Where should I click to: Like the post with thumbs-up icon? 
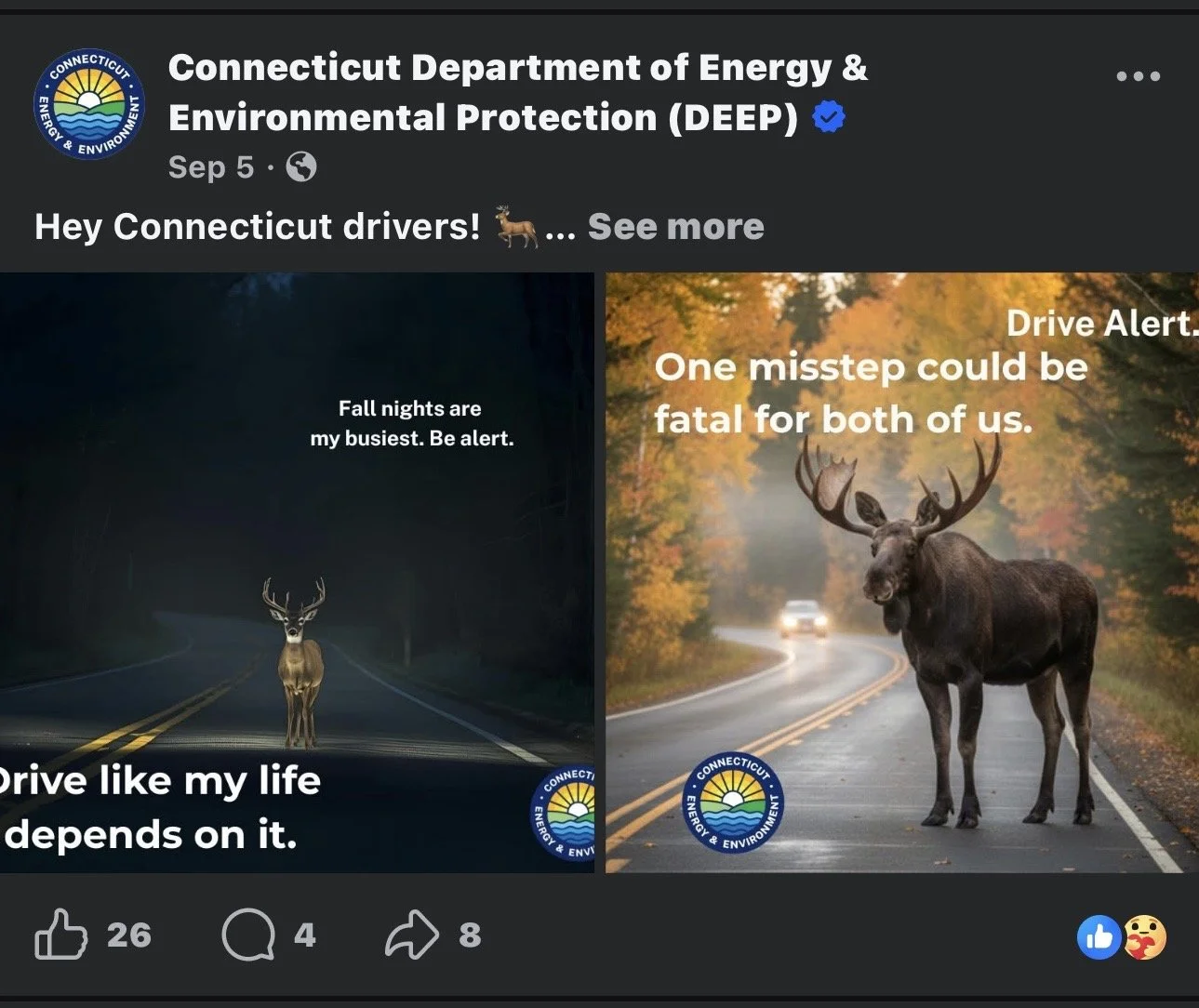point(60,935)
